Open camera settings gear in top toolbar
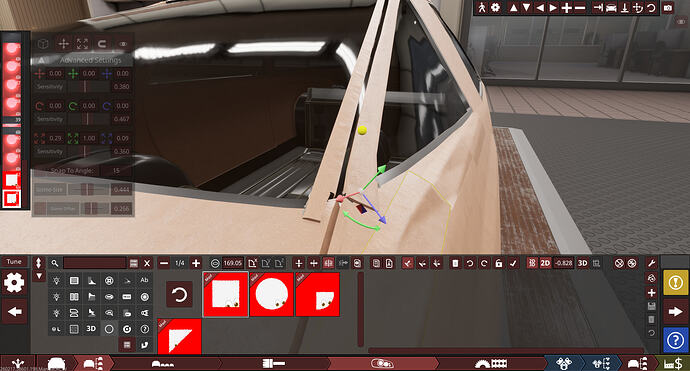690x371 pixels. pos(496,7)
